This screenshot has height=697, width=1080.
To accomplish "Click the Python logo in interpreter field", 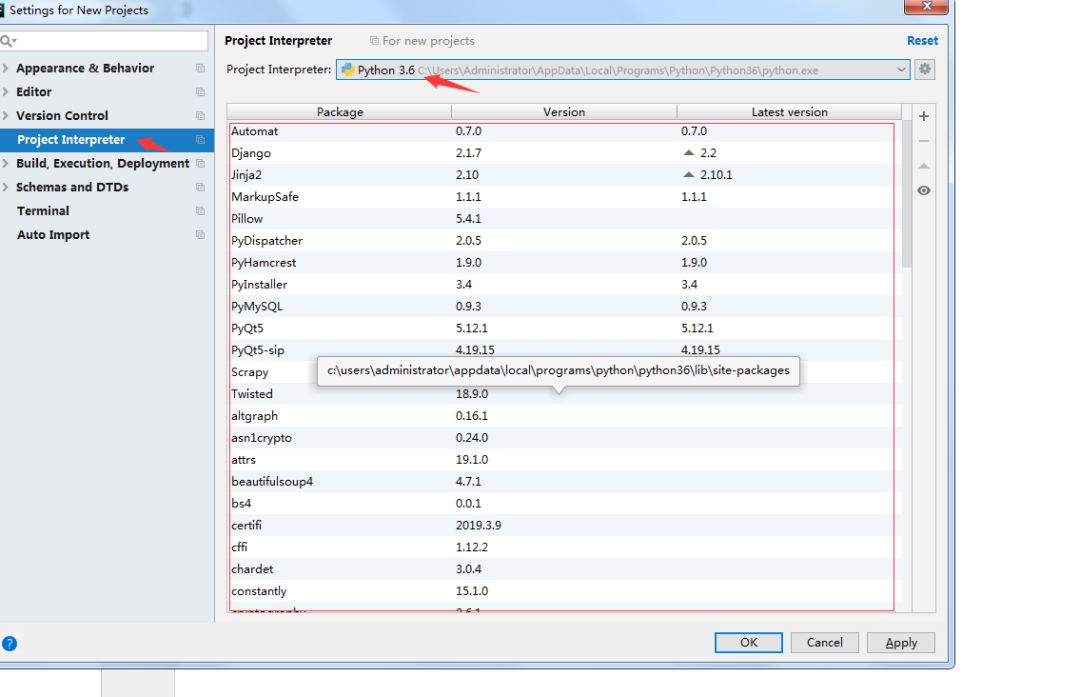I will pos(348,70).
